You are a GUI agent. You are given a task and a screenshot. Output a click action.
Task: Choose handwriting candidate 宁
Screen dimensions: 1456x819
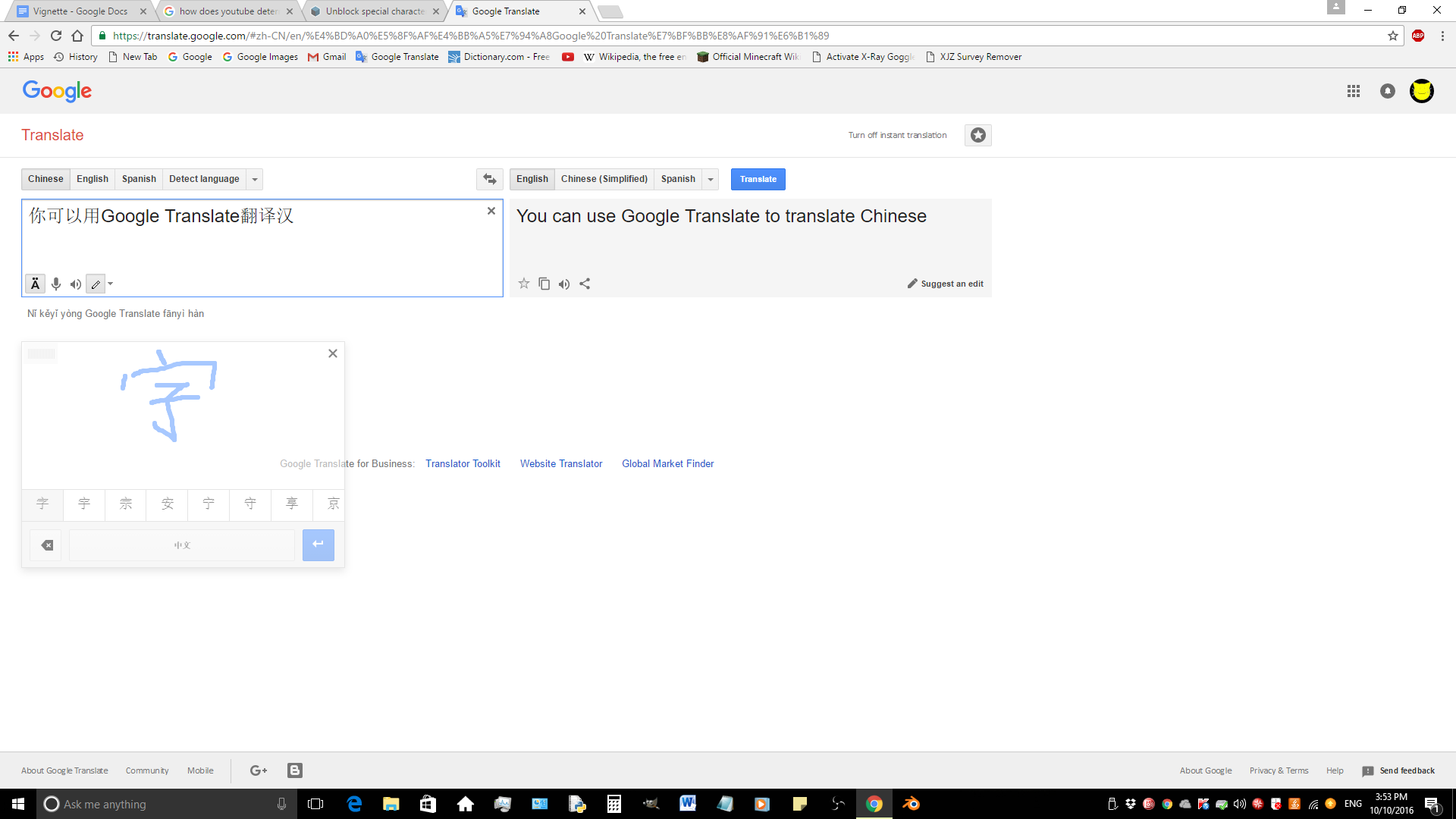click(x=209, y=504)
